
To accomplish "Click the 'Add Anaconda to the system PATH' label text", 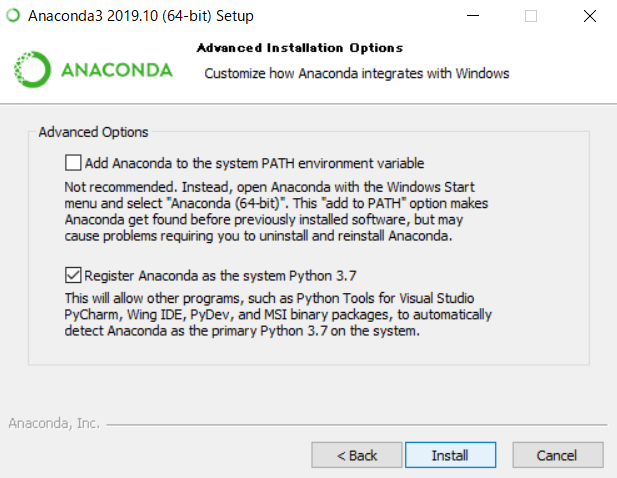I will pyautogui.click(x=254, y=162).
